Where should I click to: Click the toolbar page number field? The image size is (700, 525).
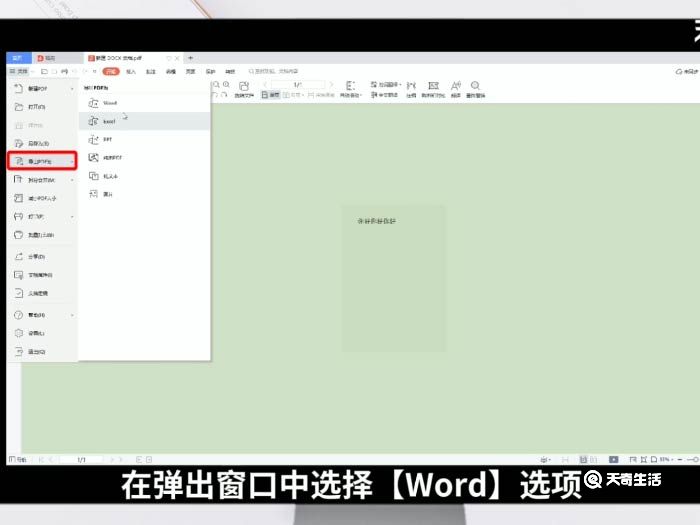[x=298, y=84]
